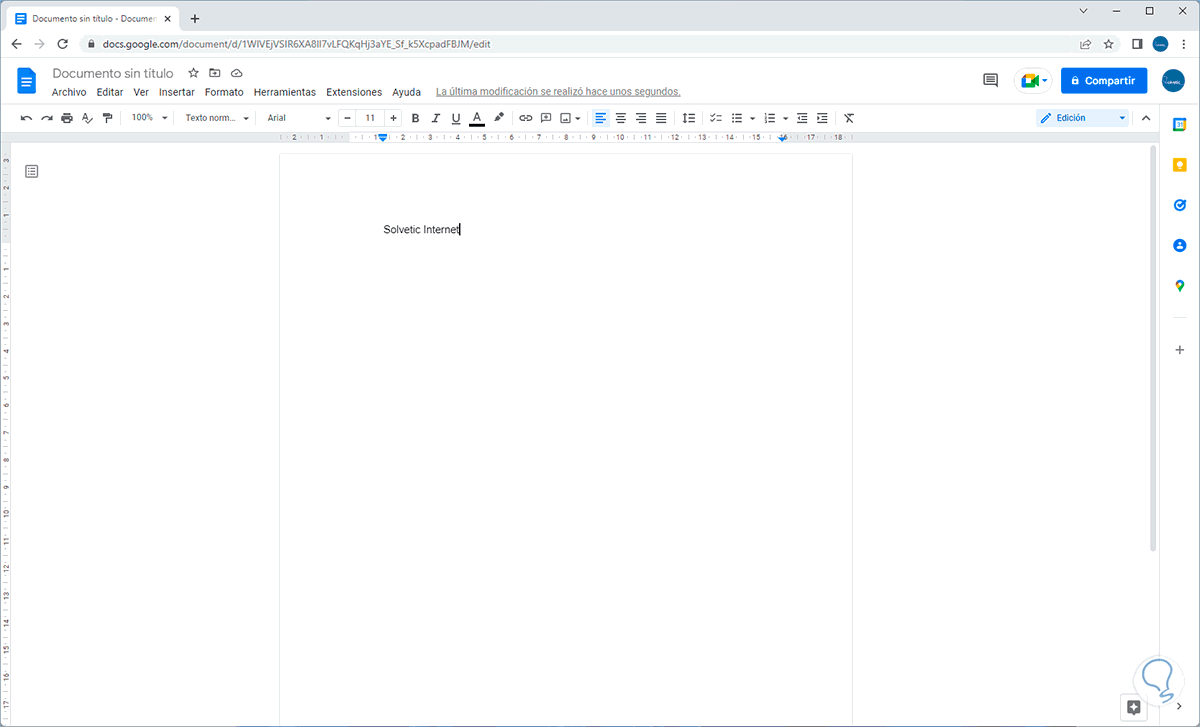
Task: Open the Edición mode dropdown
Action: 1083,118
